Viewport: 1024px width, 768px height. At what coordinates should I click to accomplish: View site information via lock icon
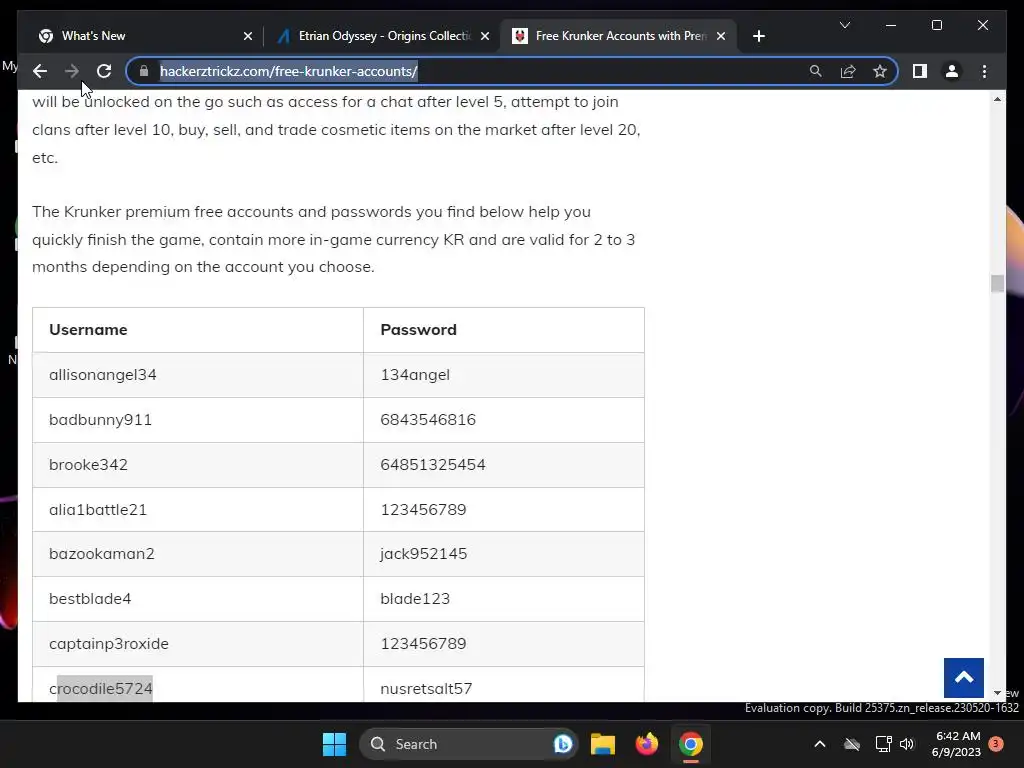(144, 71)
